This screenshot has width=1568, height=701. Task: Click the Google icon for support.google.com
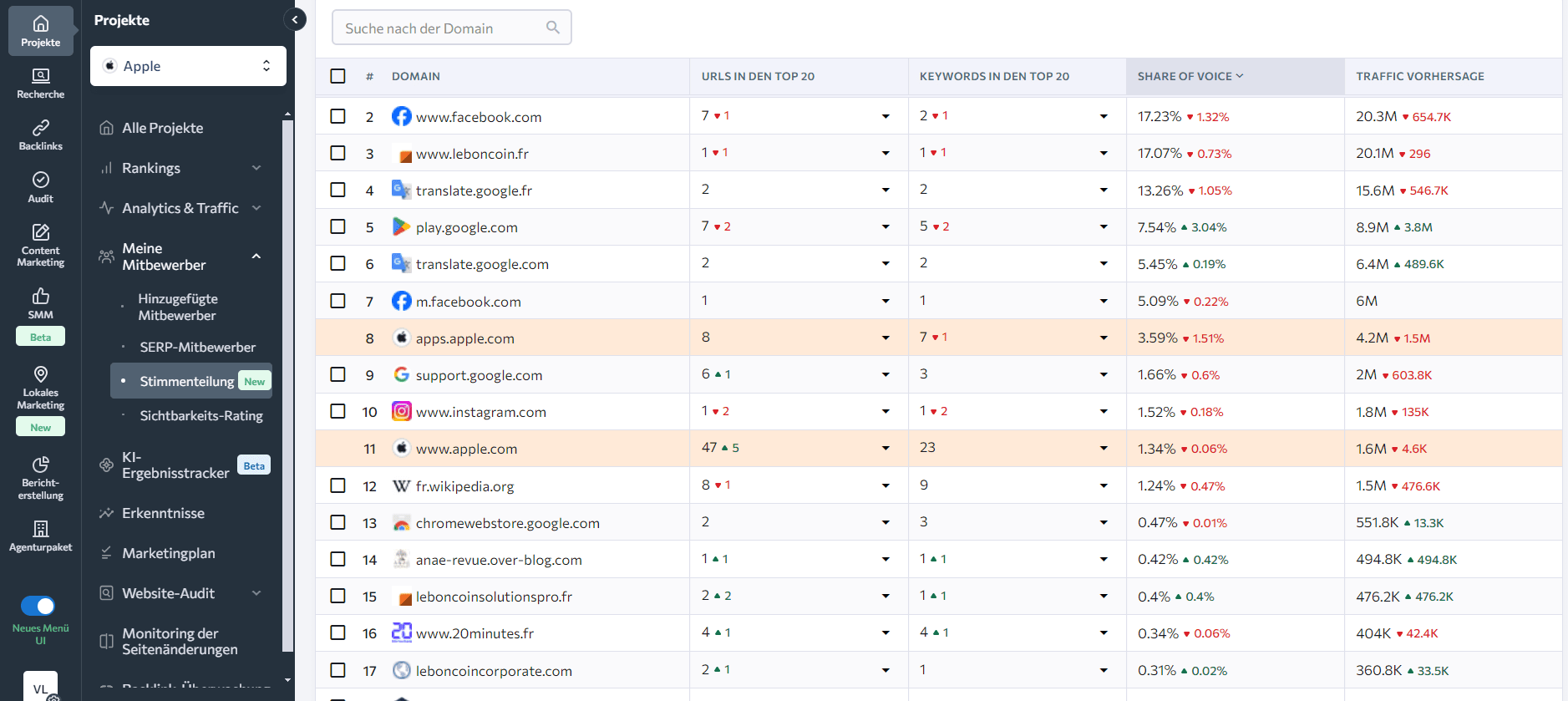(x=402, y=374)
